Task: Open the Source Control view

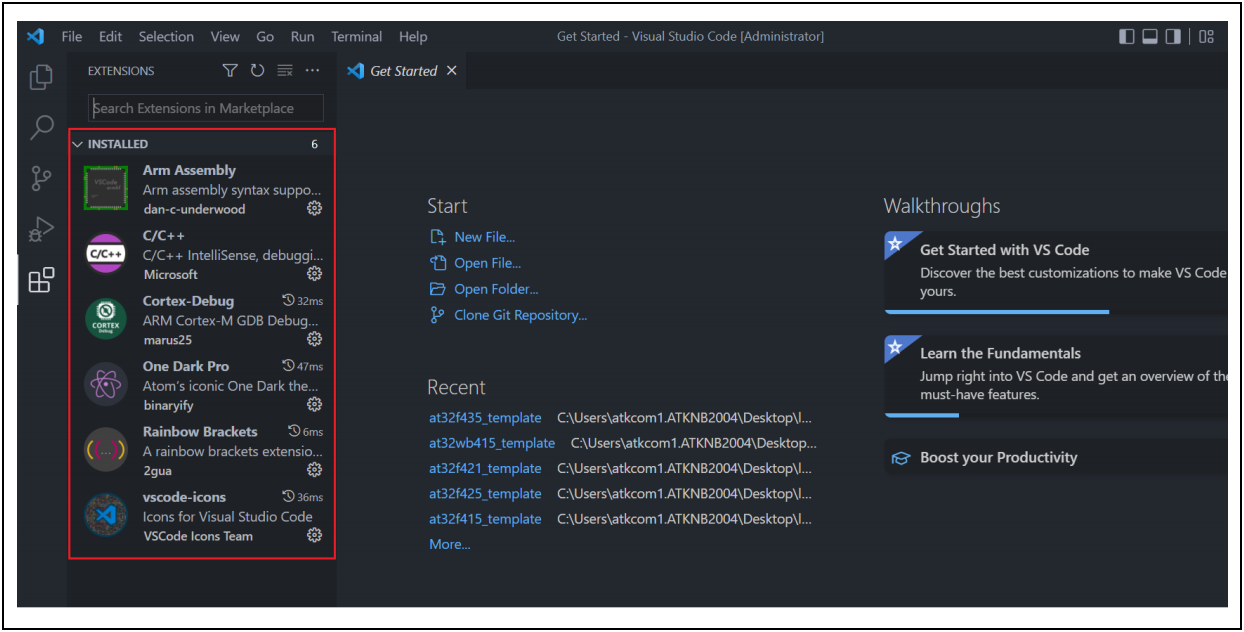Action: tap(41, 178)
